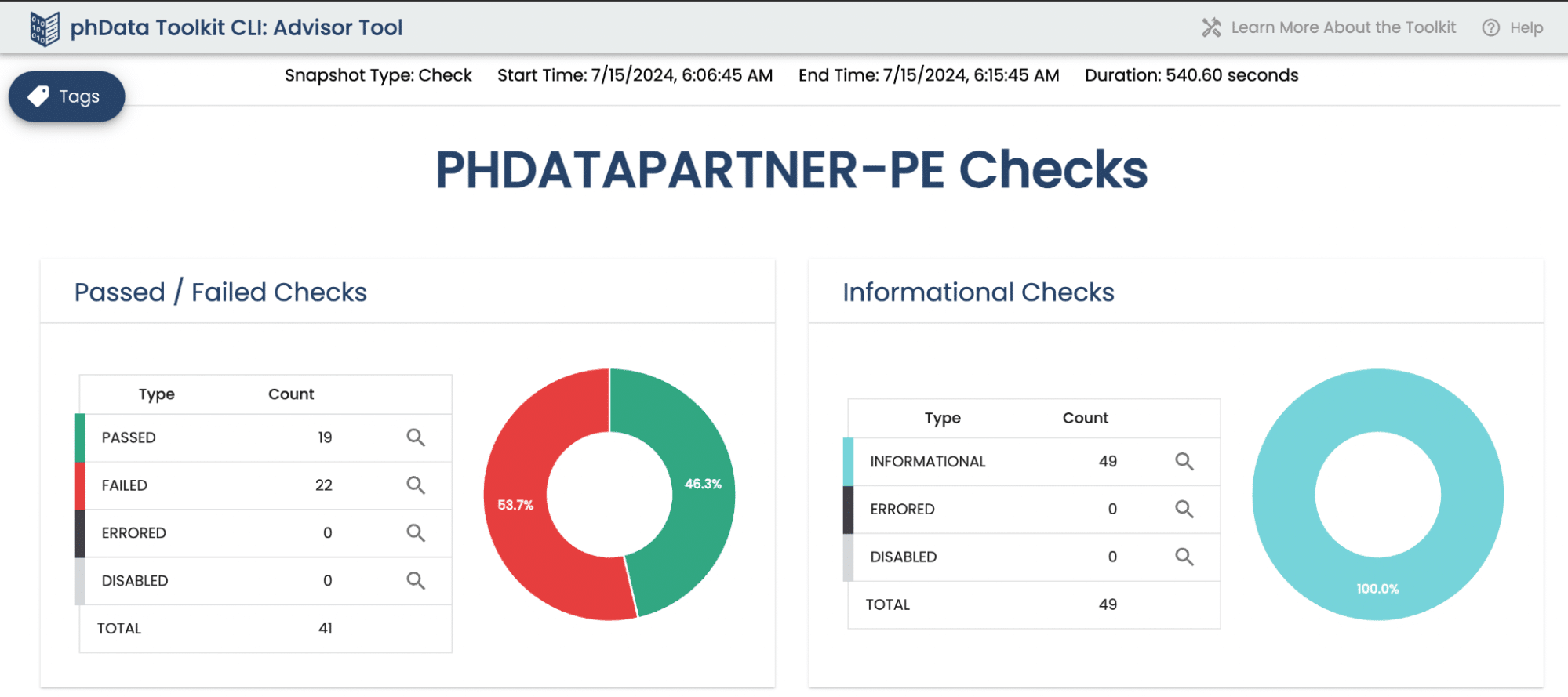View DISABLED row details in Informational Checks

[1184, 557]
